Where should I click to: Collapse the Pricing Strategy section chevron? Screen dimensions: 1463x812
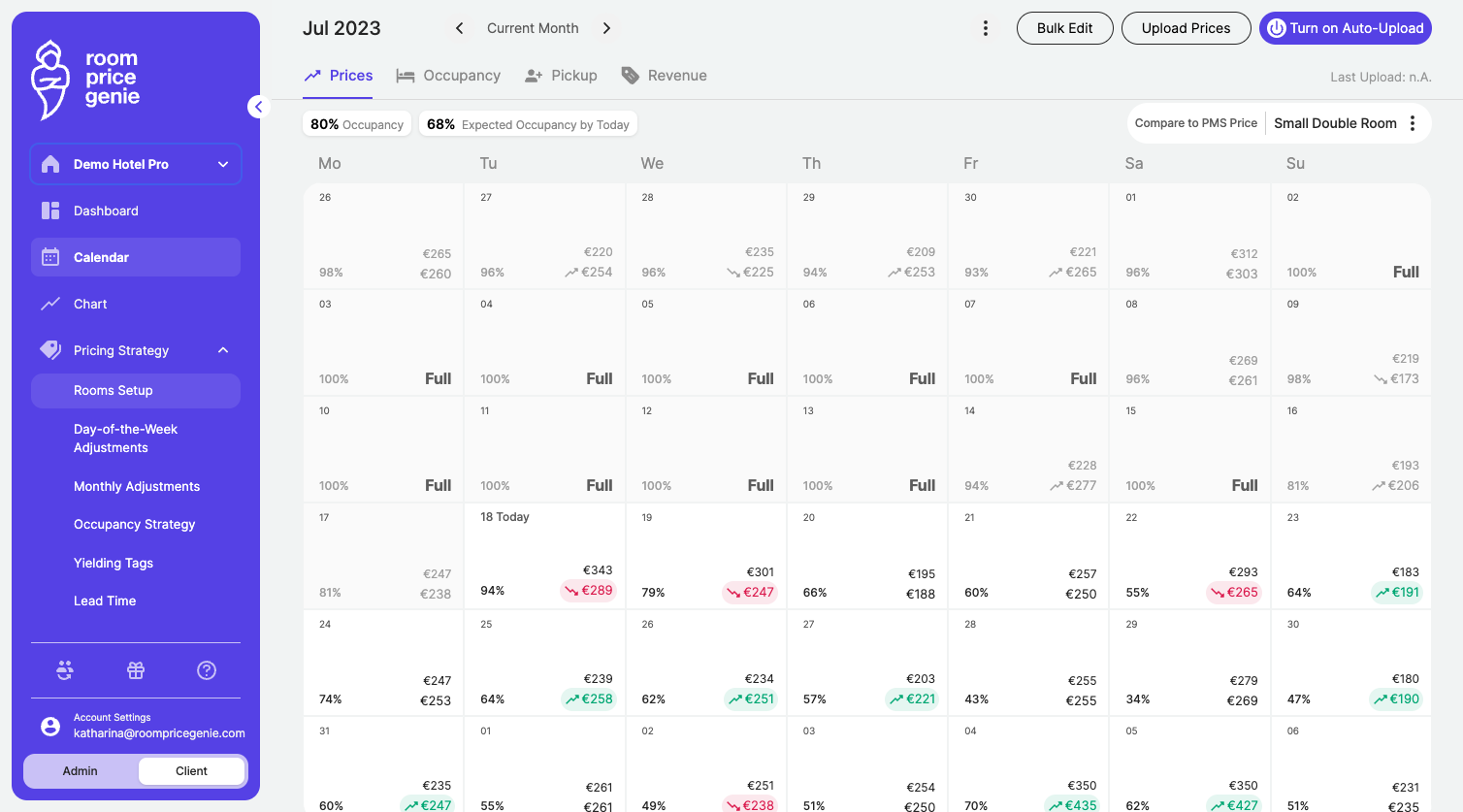223,350
